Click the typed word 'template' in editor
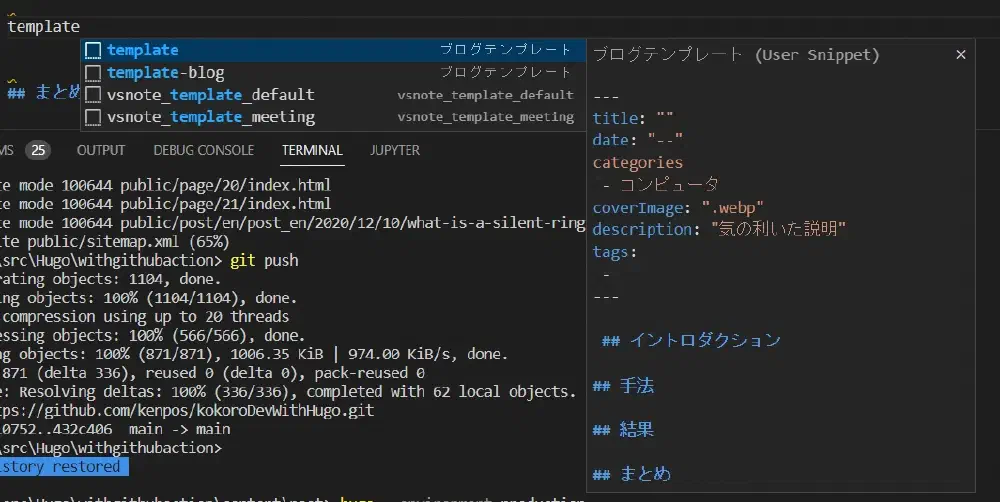Image resolution: width=1000 pixels, height=502 pixels. pyautogui.click(x=44, y=27)
